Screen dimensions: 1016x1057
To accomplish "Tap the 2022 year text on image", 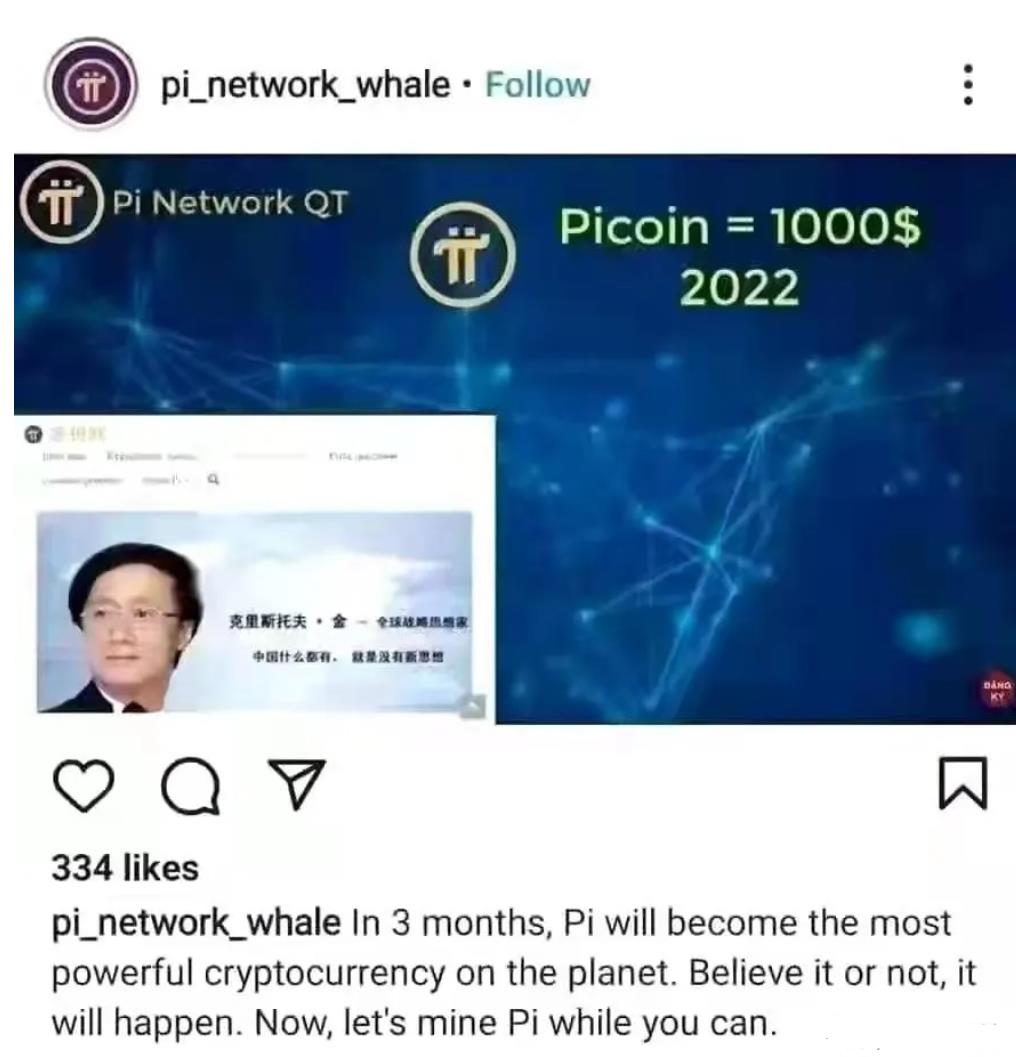I will point(739,288).
